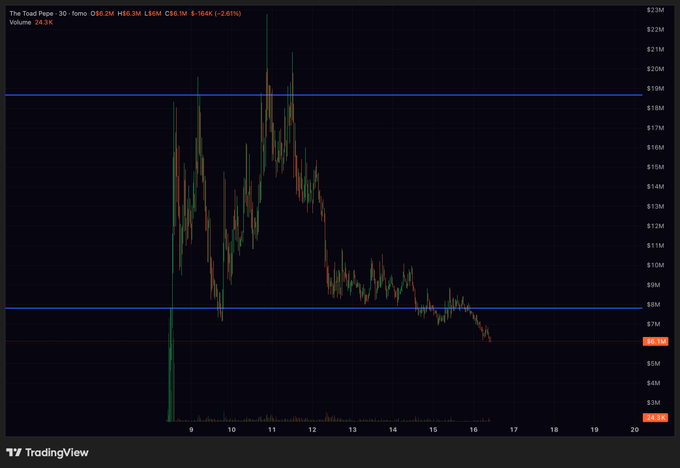This screenshot has height=468, width=680.
Task: Click the "$10M" price axis label
Action: click(x=655, y=265)
